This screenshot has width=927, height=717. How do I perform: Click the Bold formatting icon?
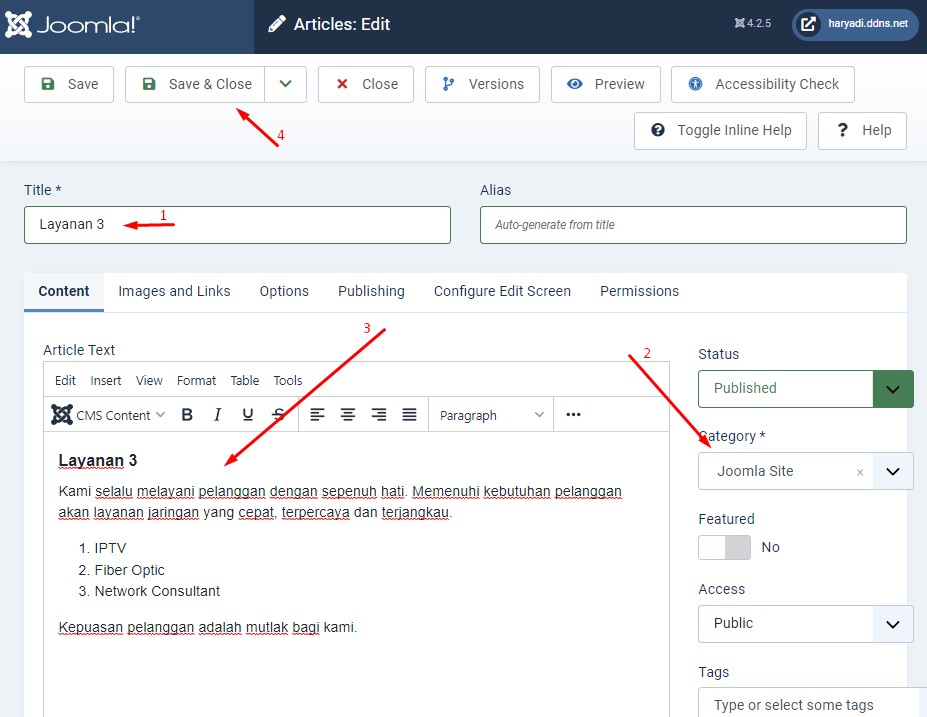pos(187,415)
